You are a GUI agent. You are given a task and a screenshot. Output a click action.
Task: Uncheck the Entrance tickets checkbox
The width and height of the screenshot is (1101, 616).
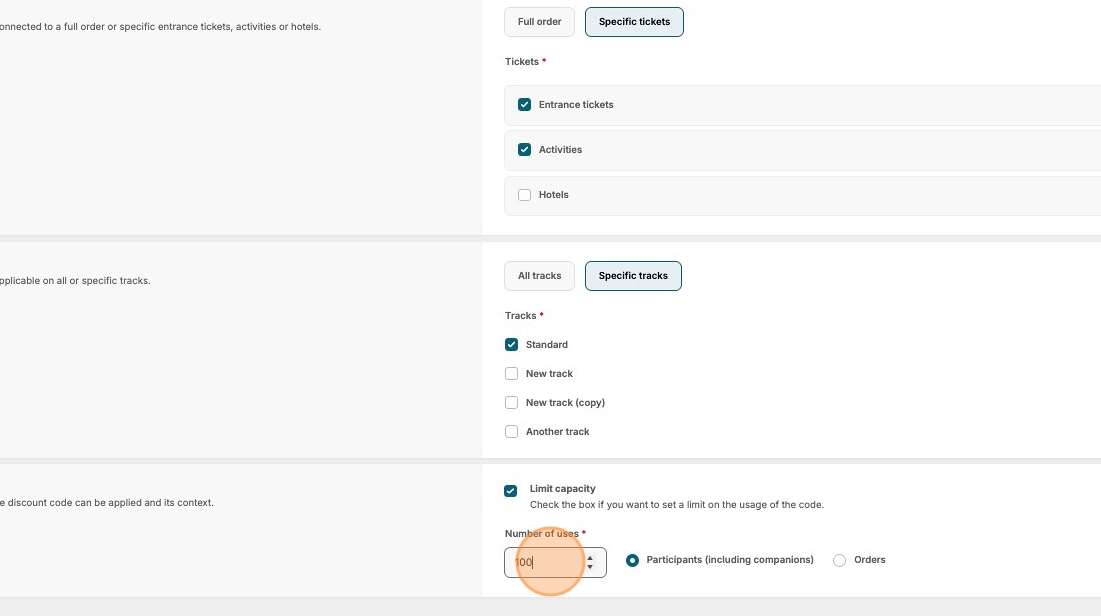point(524,105)
